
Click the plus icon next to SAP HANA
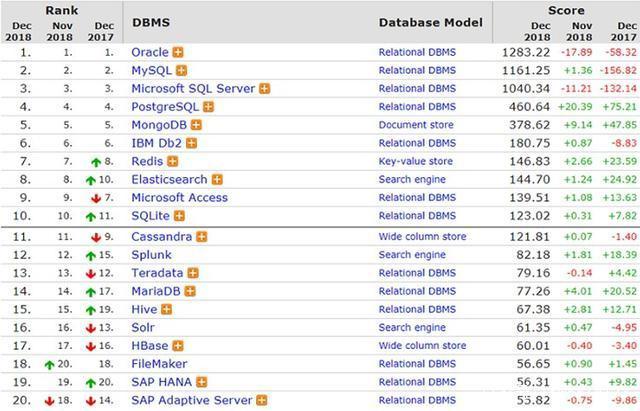[x=202, y=382]
